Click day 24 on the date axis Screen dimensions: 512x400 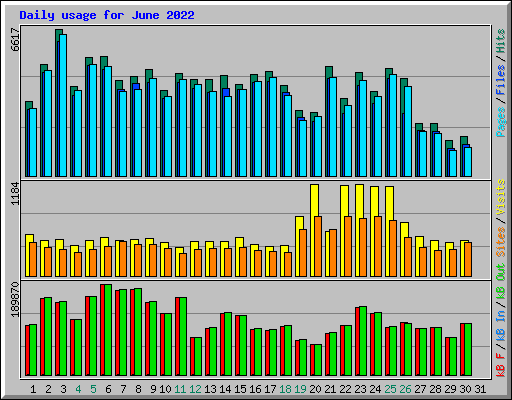[x=375, y=389]
